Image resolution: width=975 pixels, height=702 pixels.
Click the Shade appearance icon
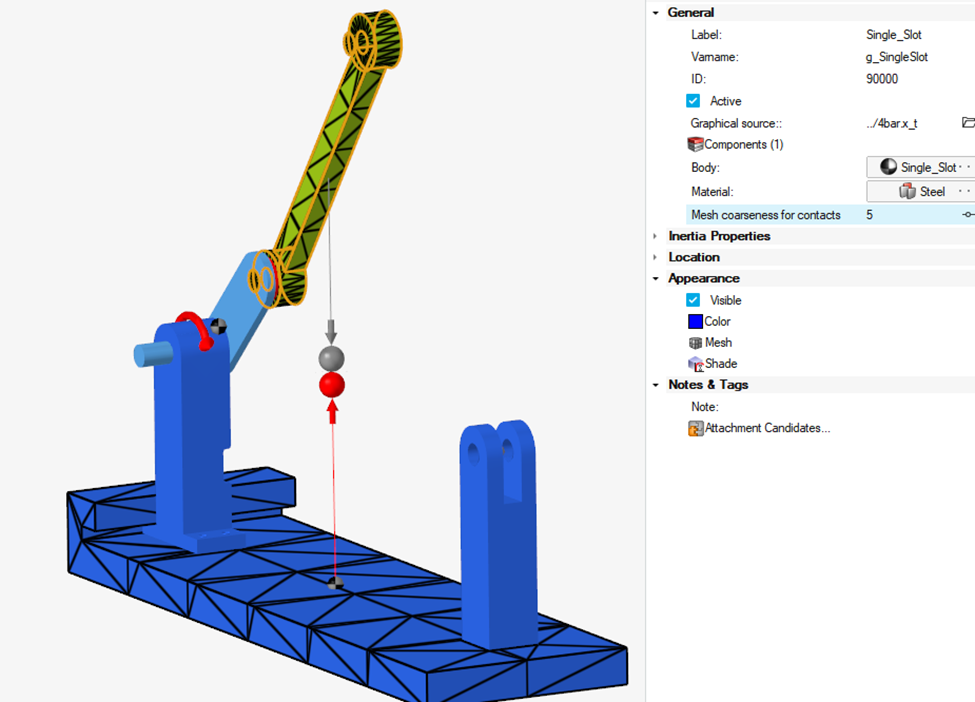click(695, 364)
